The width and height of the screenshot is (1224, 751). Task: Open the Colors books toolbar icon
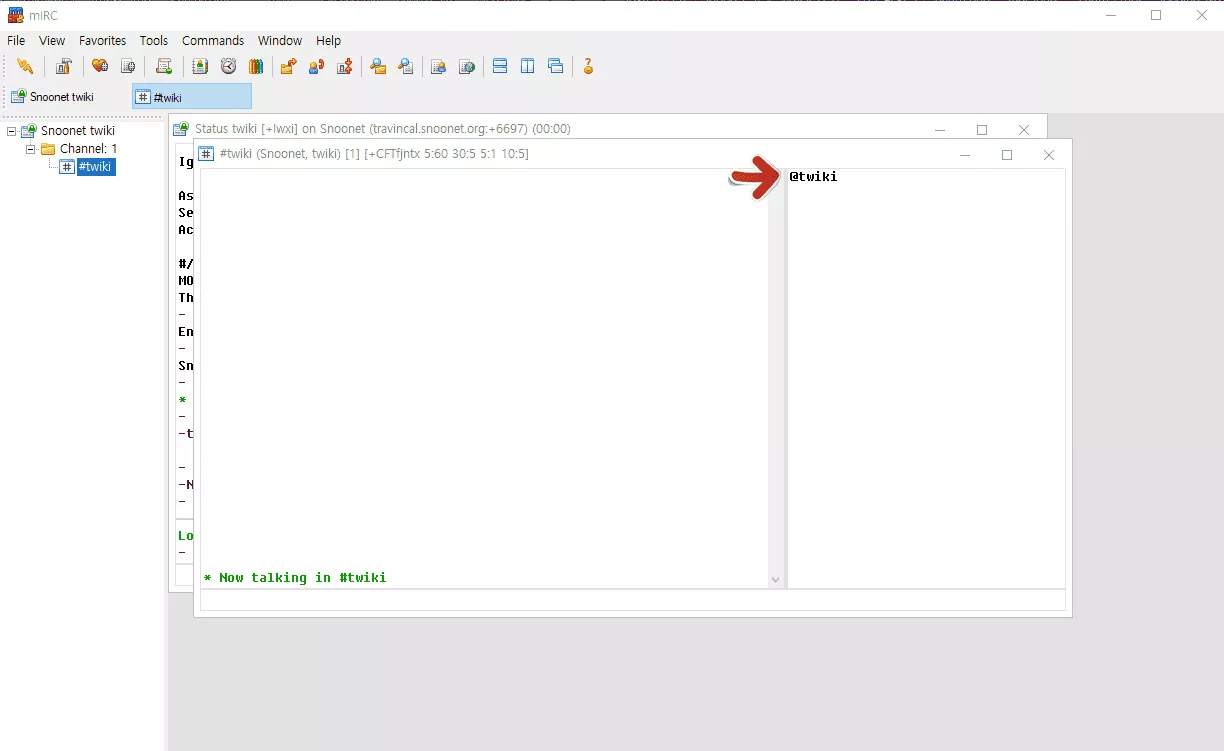[x=256, y=67]
